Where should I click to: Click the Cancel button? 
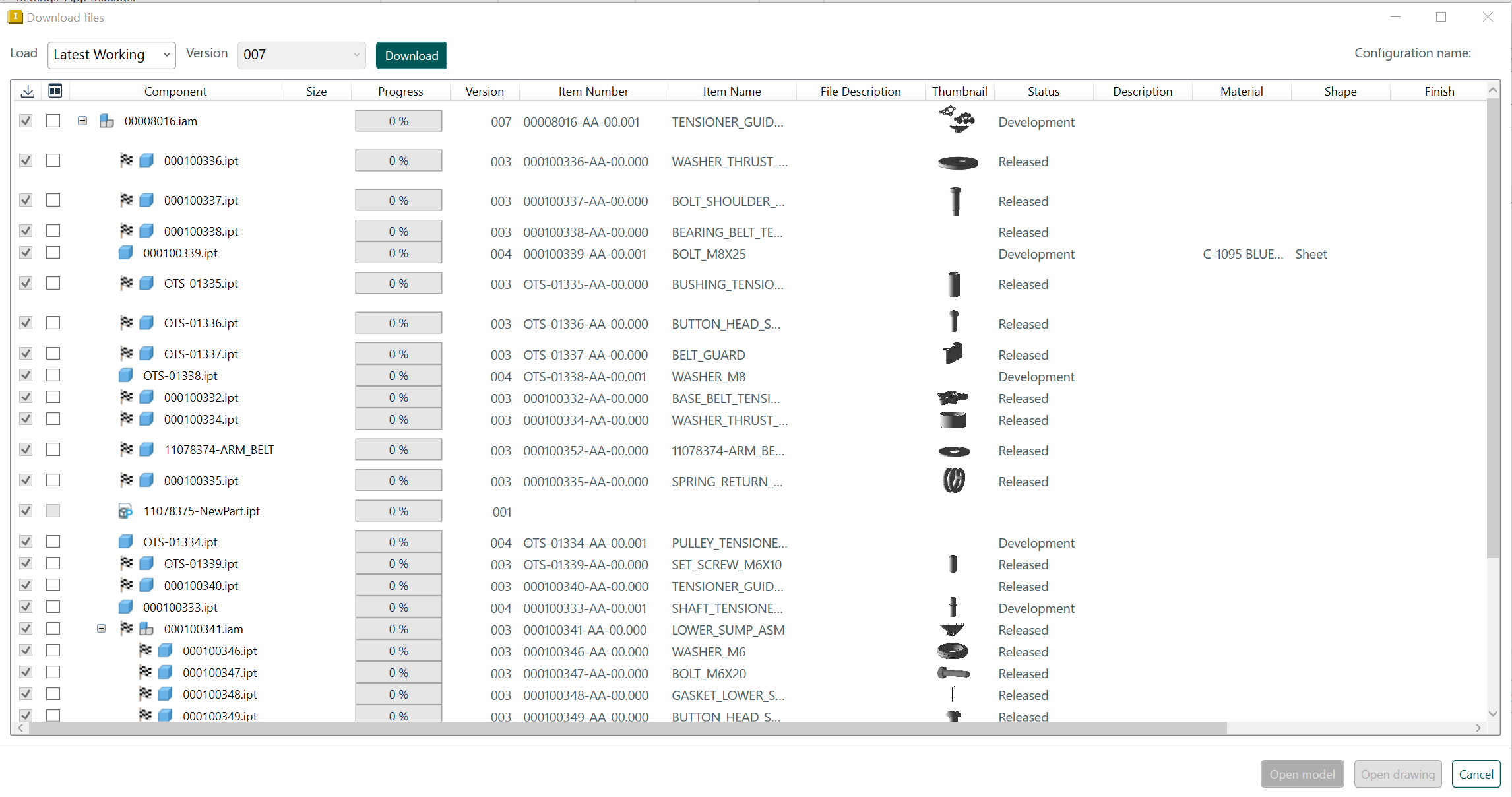(x=1476, y=774)
